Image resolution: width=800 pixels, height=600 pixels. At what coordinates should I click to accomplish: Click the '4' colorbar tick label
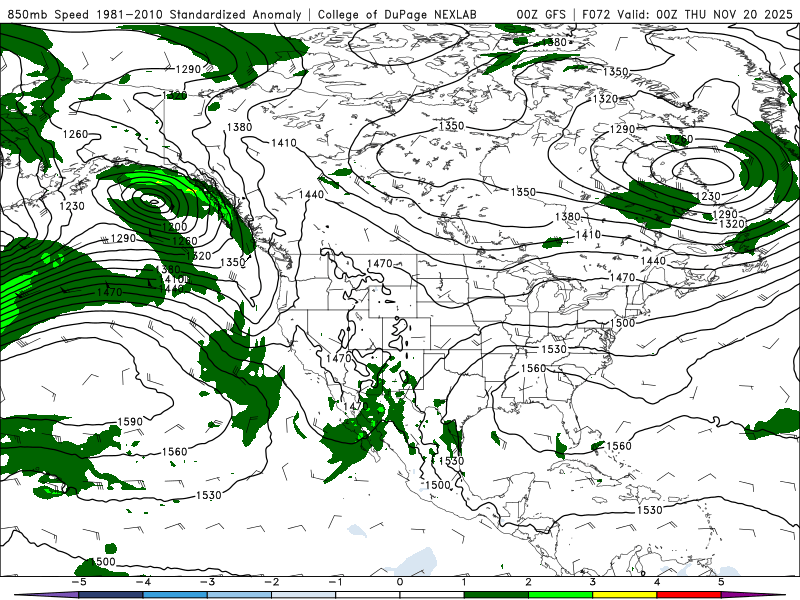tap(657, 582)
